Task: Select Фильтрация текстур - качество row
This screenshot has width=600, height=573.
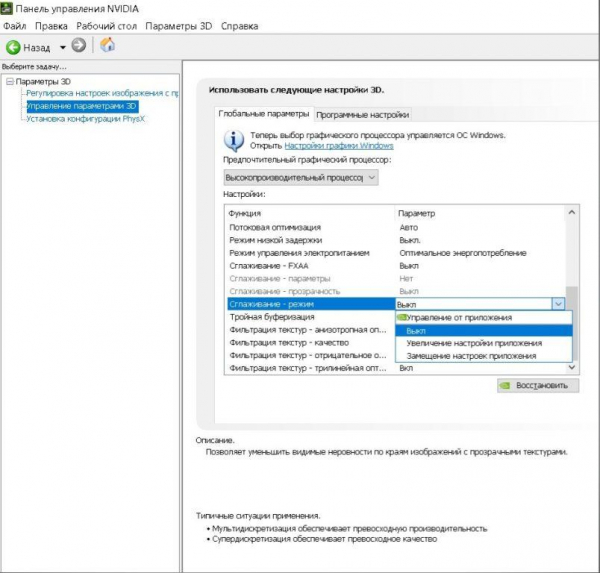Action: point(311,343)
